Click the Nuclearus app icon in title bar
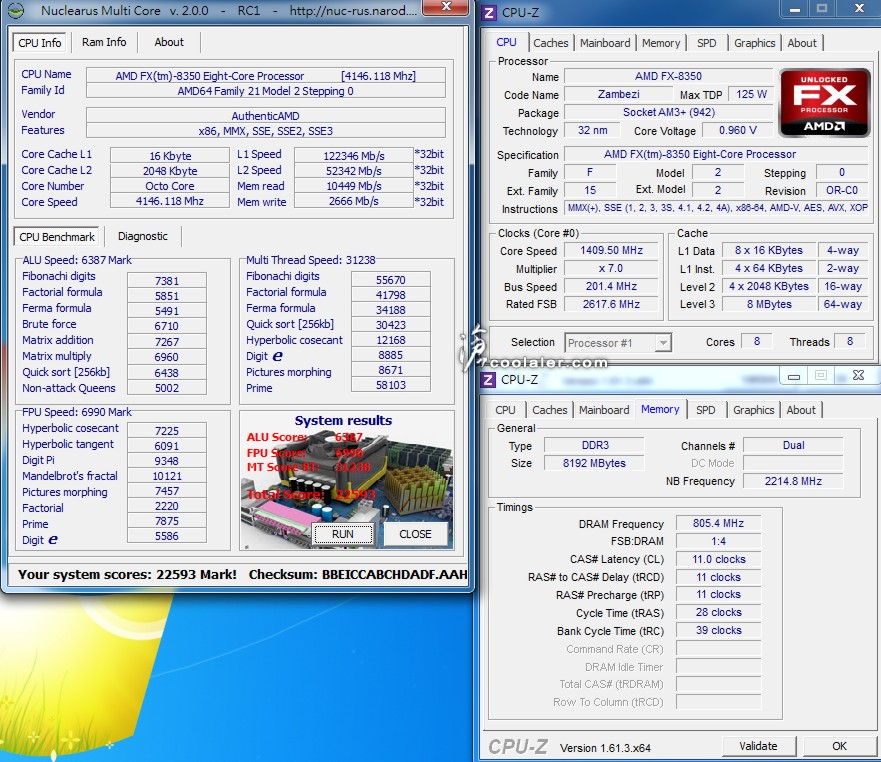Image resolution: width=881 pixels, height=762 pixels. click(x=16, y=10)
